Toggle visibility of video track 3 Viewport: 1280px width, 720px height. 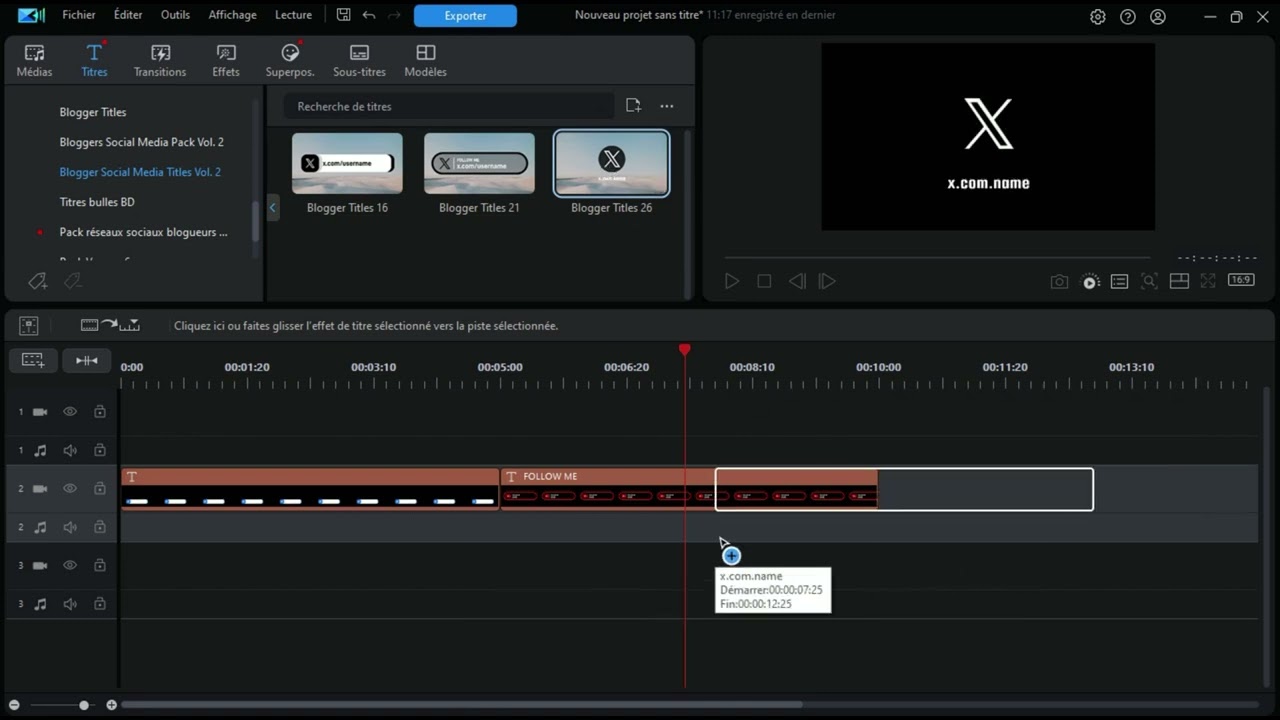[70, 565]
